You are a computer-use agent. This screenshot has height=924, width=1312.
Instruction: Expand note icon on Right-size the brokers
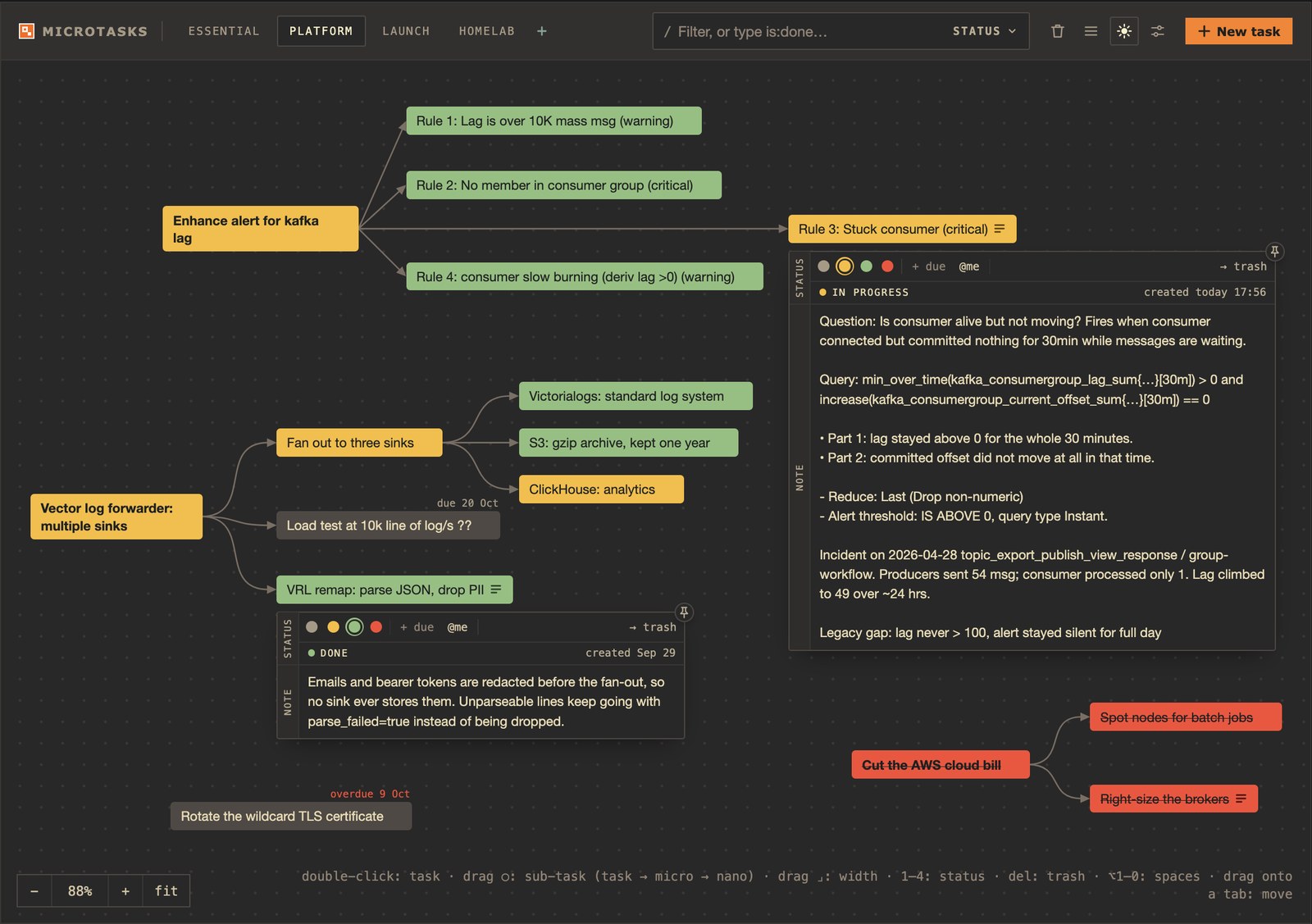pos(1241,799)
